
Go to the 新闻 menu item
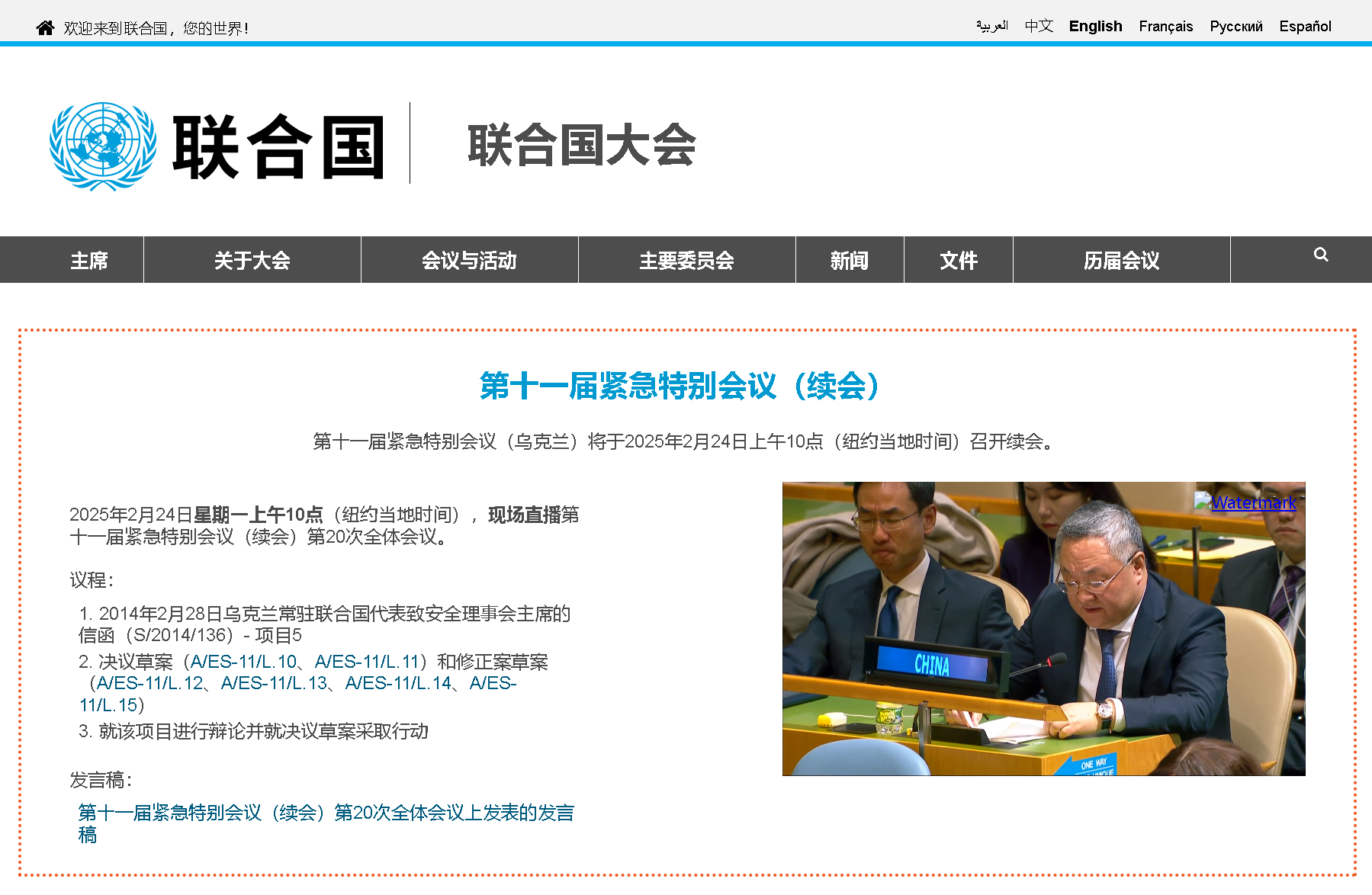pos(849,261)
